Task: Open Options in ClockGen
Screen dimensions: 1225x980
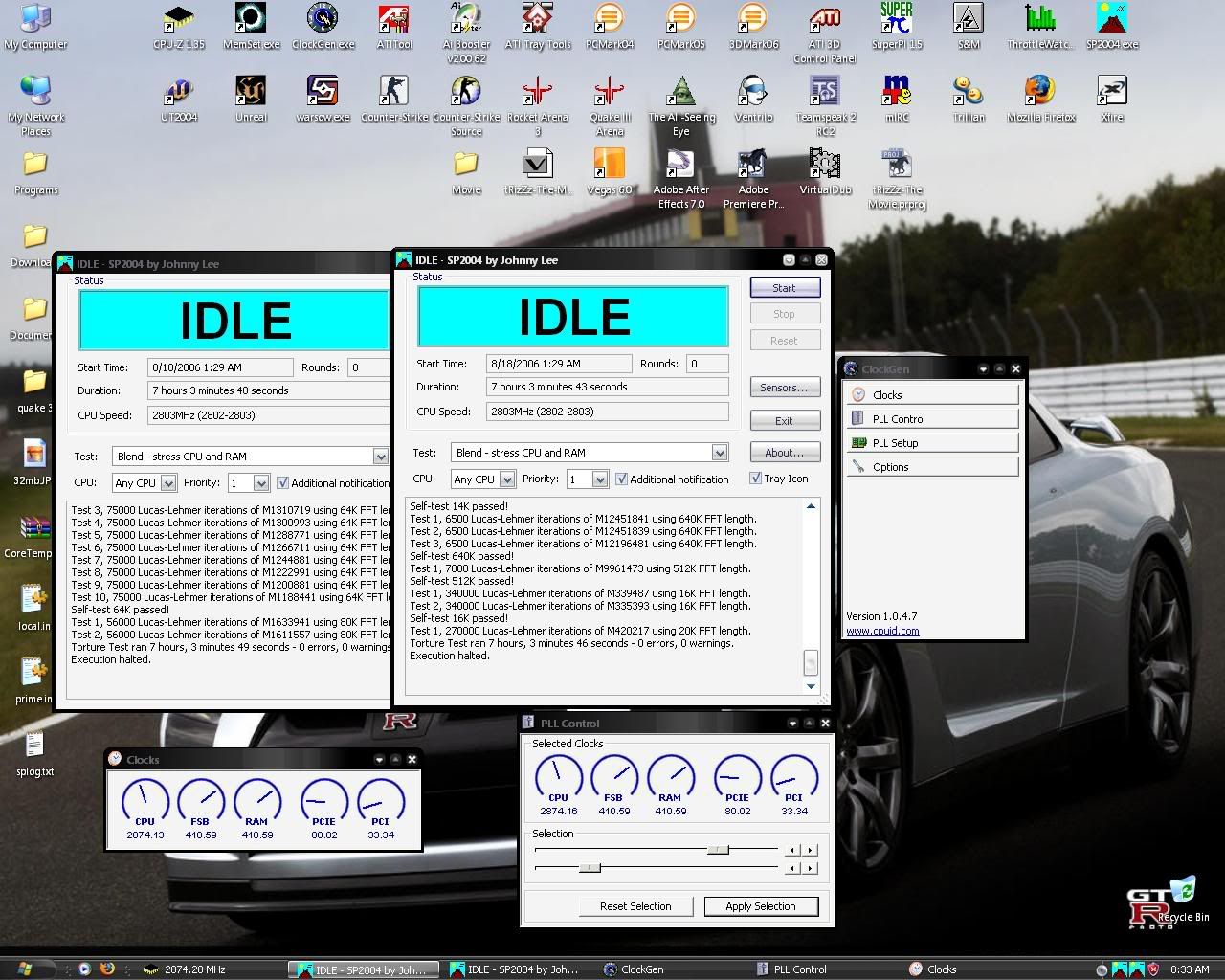Action: [931, 466]
